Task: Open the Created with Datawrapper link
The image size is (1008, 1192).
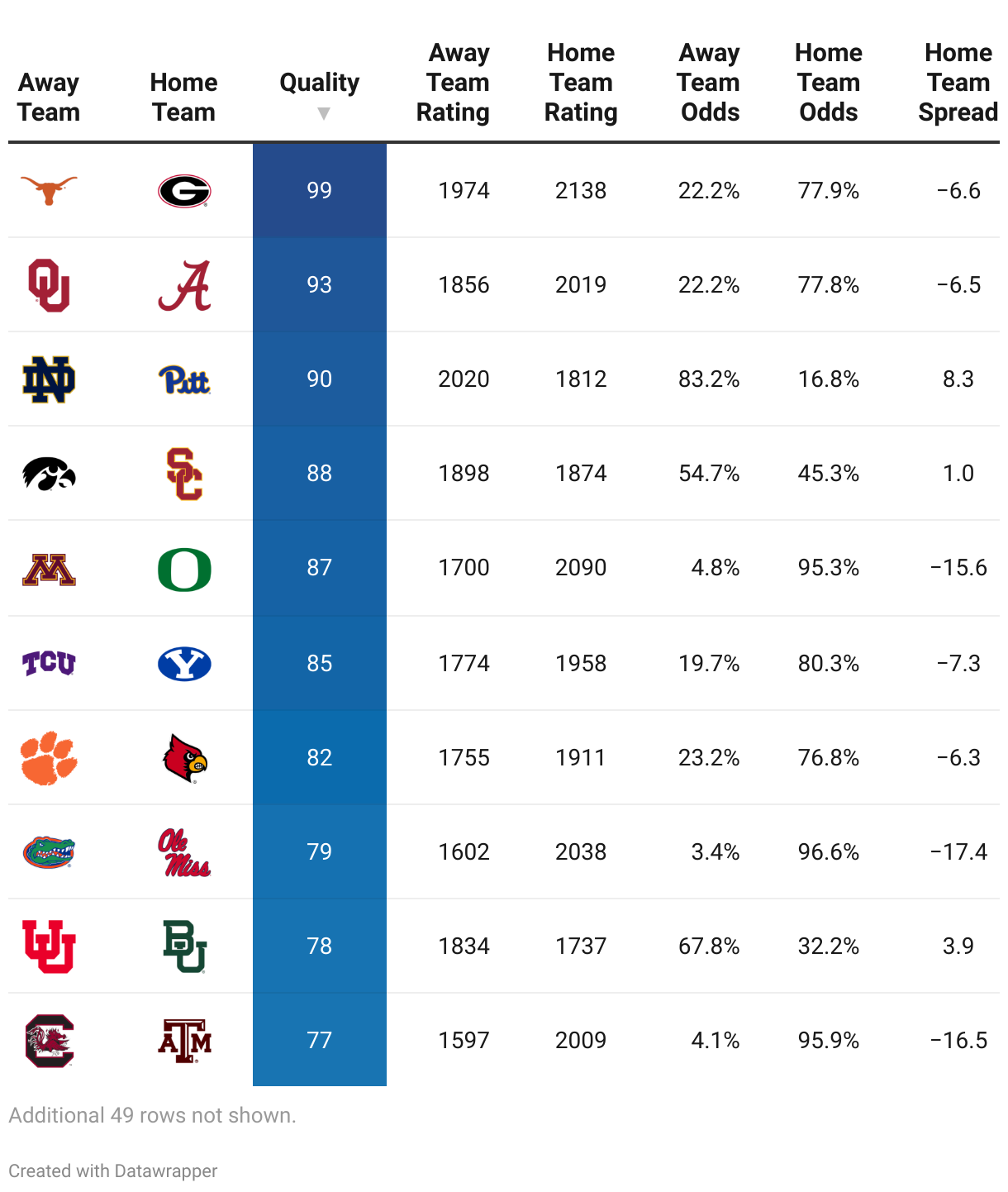Action: (113, 1171)
